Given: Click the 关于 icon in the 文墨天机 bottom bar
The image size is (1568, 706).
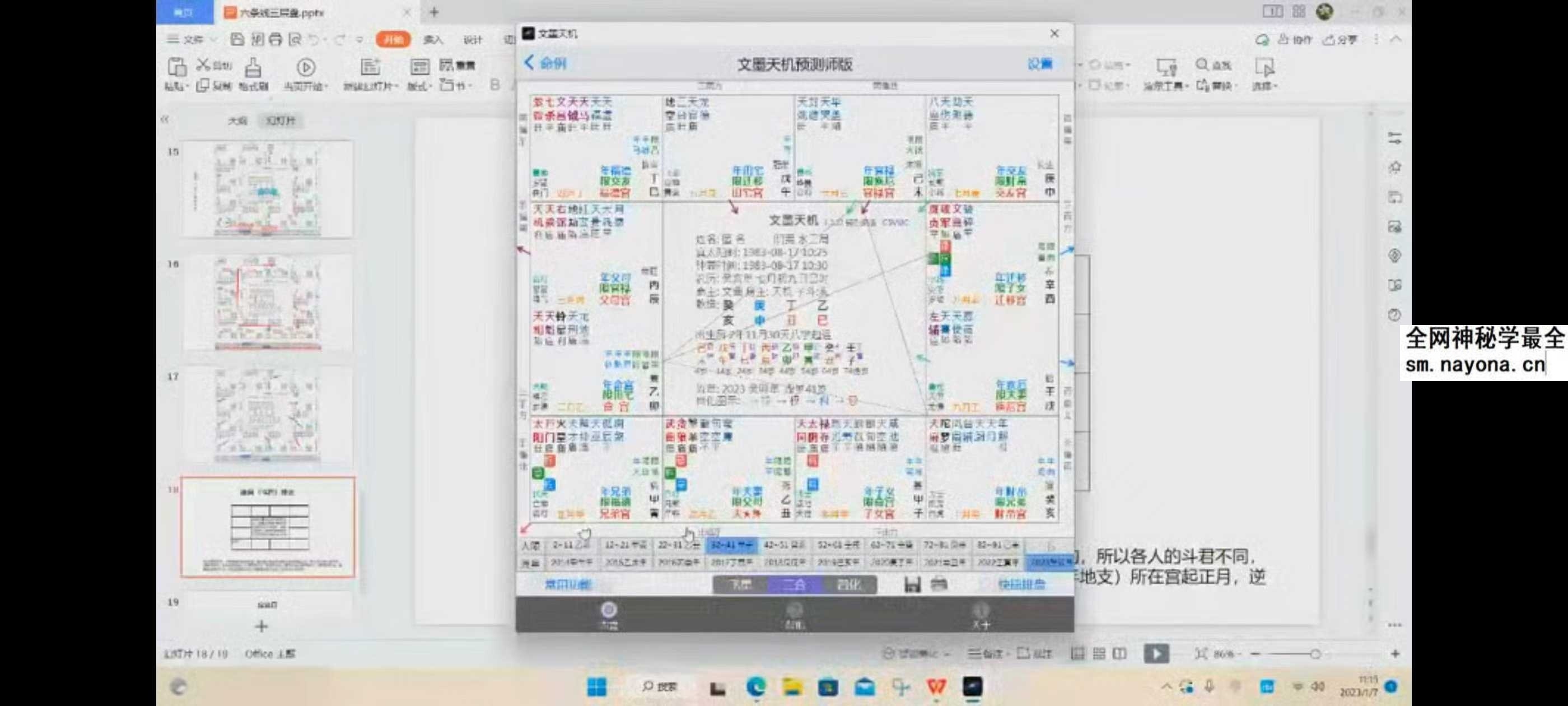Looking at the screenshot, I should pyautogui.click(x=980, y=610).
